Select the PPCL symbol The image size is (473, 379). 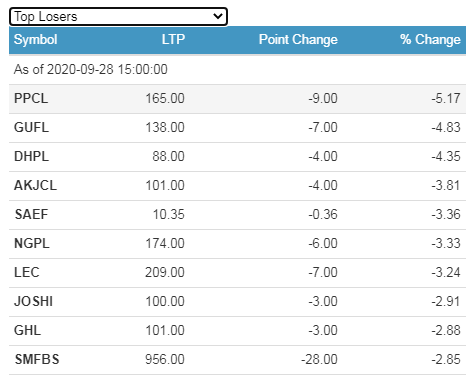tap(31, 98)
